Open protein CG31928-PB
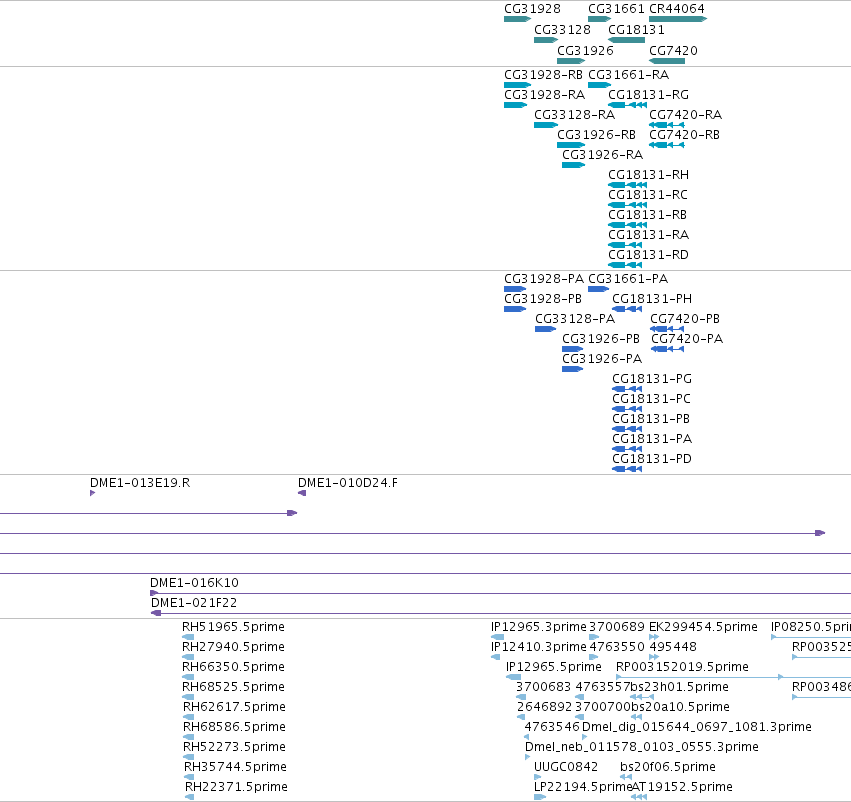The image size is (851, 802). pyautogui.click(x=515, y=309)
